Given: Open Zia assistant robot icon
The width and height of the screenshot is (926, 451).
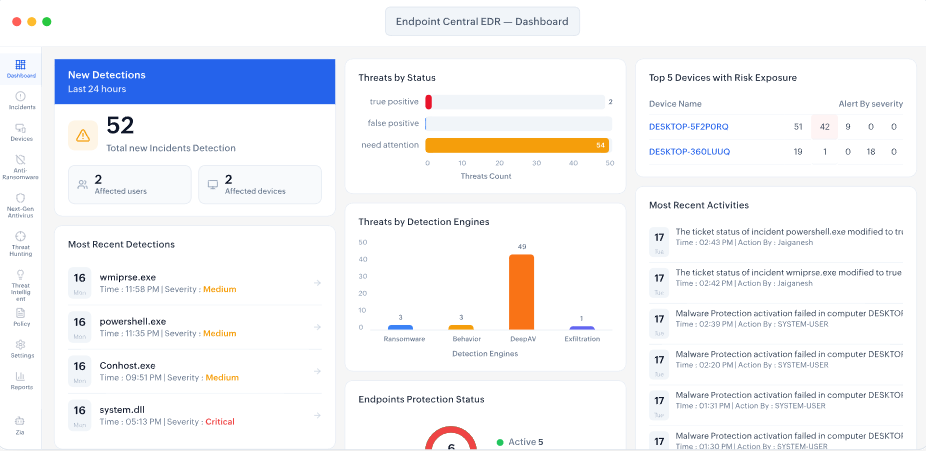Looking at the screenshot, I should click(x=21, y=421).
